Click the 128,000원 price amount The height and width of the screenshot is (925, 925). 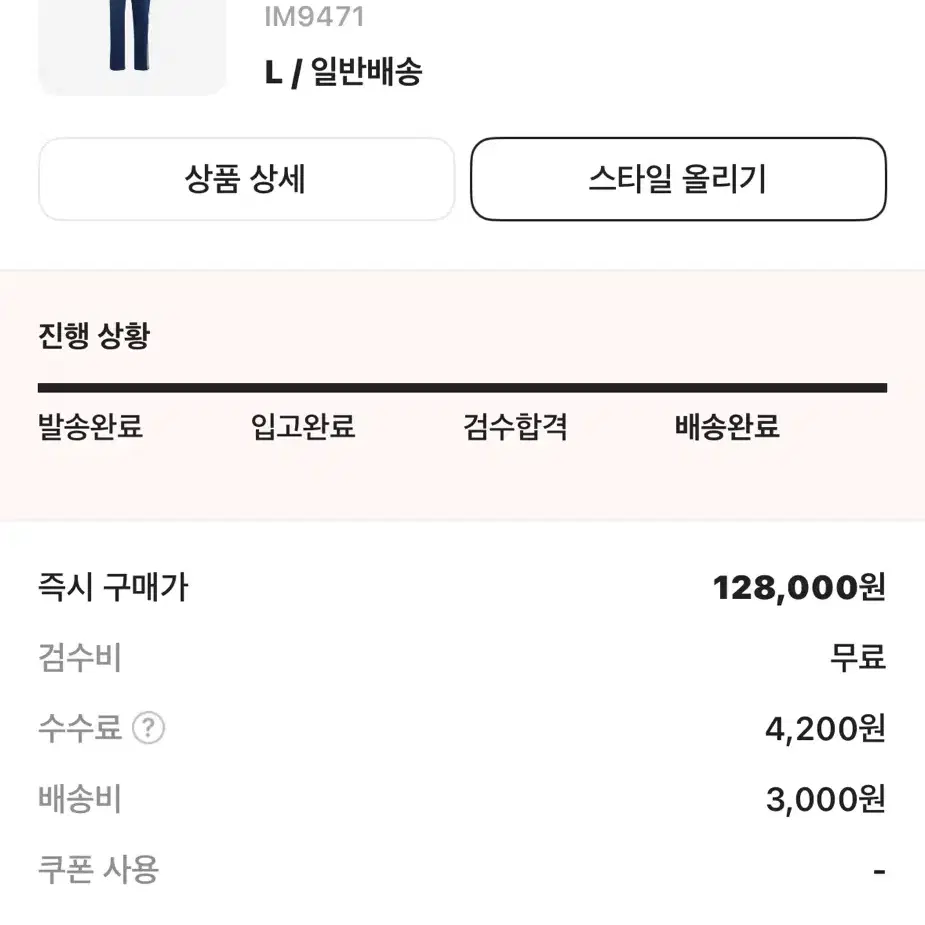click(799, 588)
